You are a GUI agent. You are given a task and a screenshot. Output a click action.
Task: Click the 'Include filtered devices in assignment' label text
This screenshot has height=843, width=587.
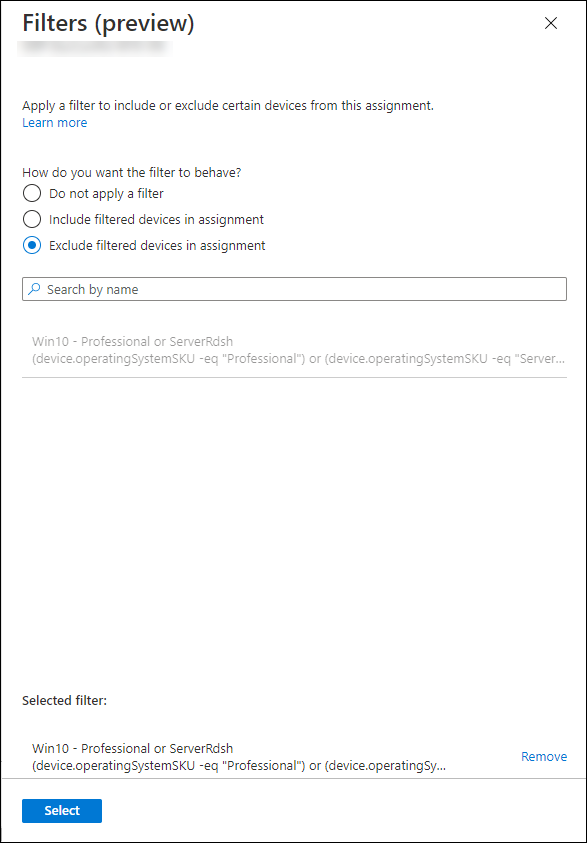(x=156, y=219)
